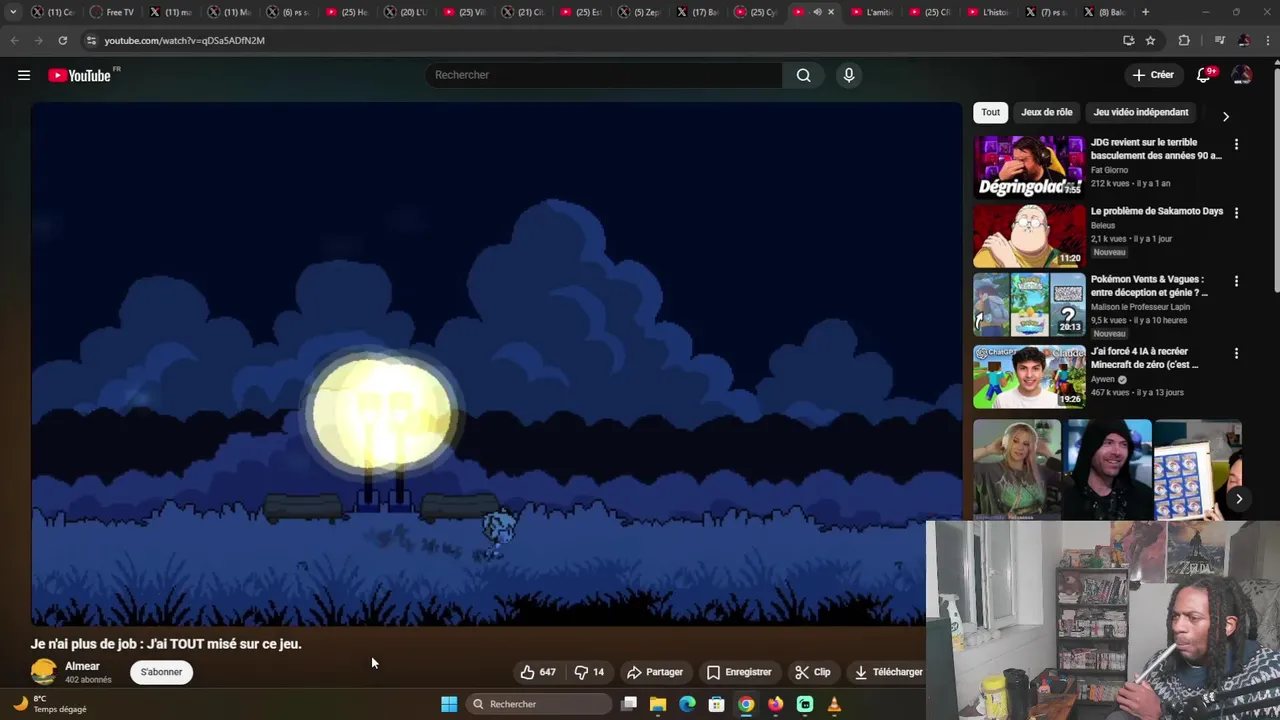The height and width of the screenshot is (720, 1280).
Task: Switch to the L'histoi browser tab
Action: (987, 12)
